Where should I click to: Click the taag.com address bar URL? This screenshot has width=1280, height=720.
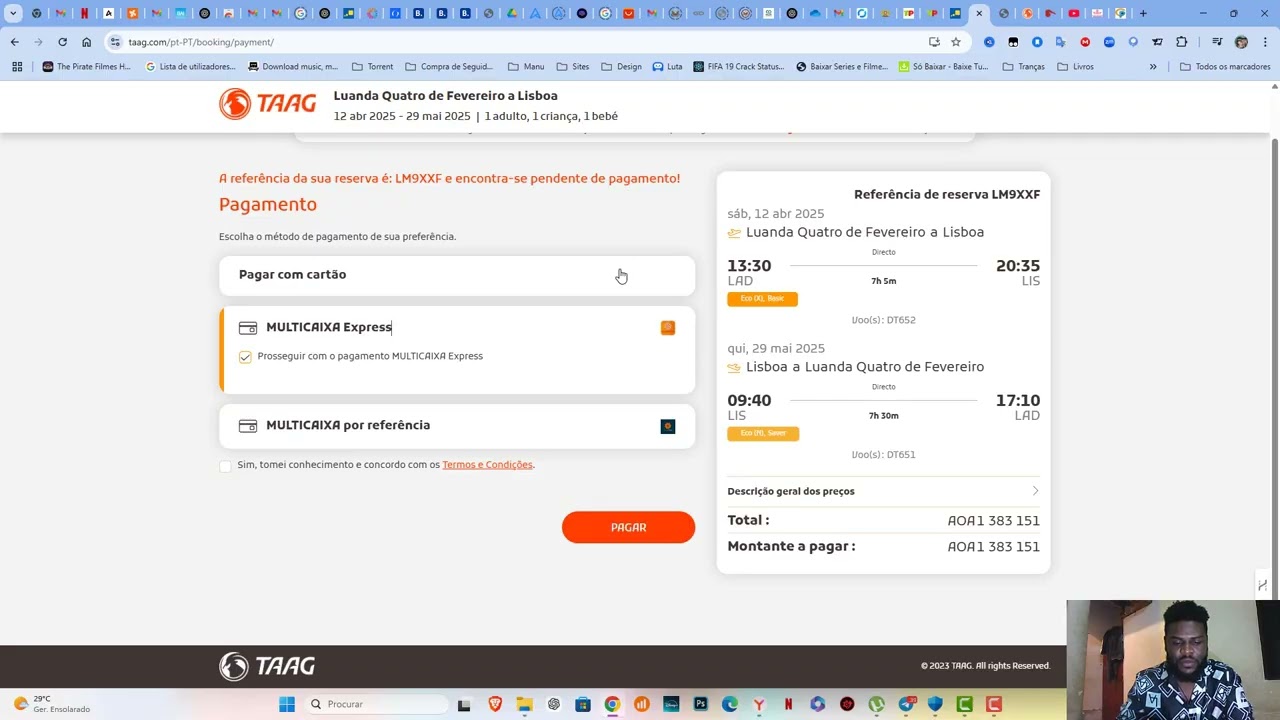click(201, 42)
